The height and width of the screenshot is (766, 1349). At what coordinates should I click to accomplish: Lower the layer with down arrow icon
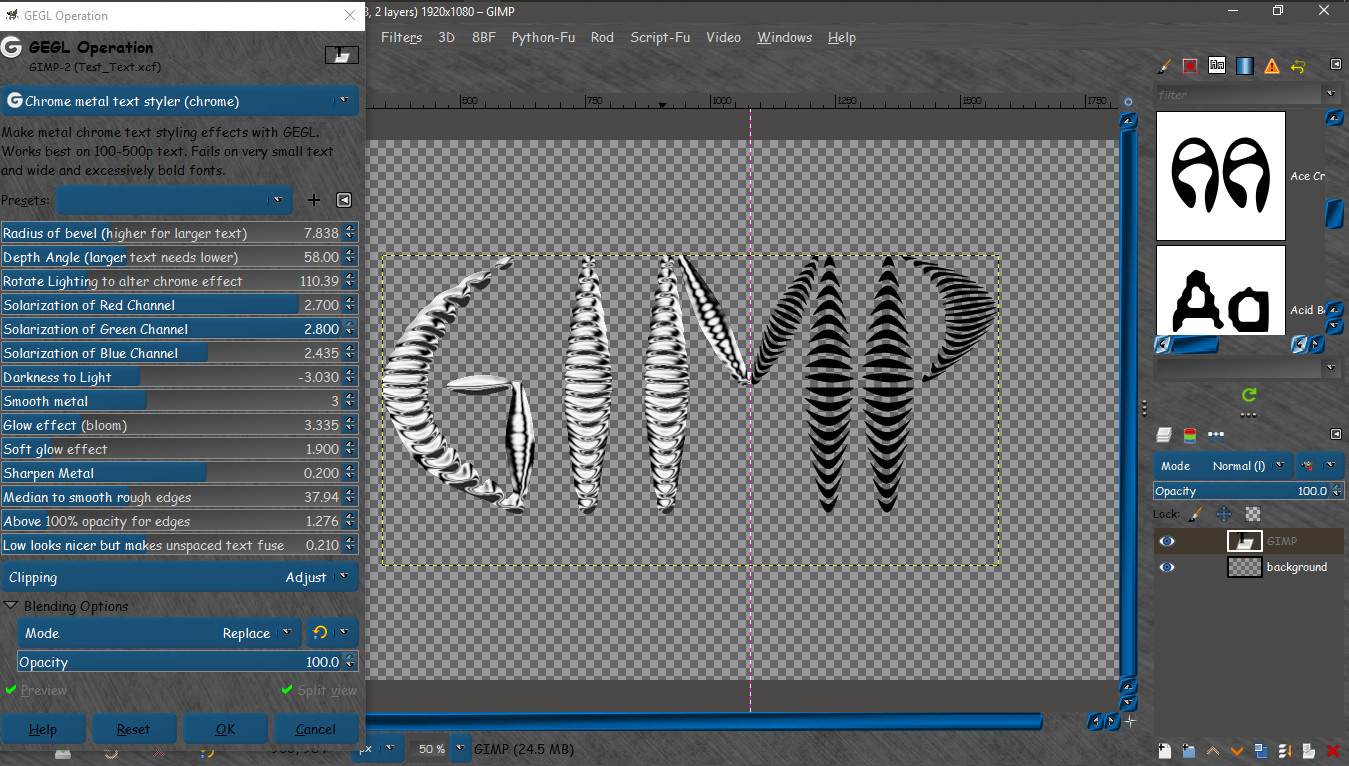[x=1237, y=750]
